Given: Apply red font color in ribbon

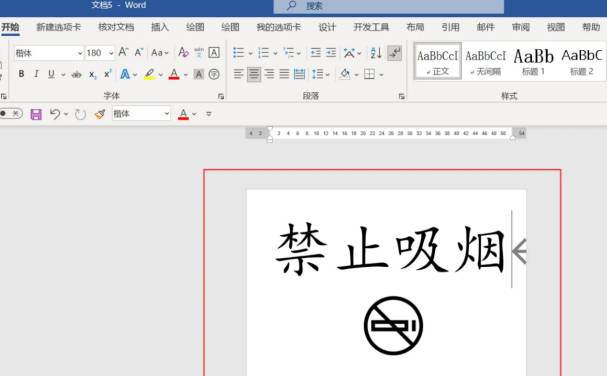Looking at the screenshot, I should (174, 74).
